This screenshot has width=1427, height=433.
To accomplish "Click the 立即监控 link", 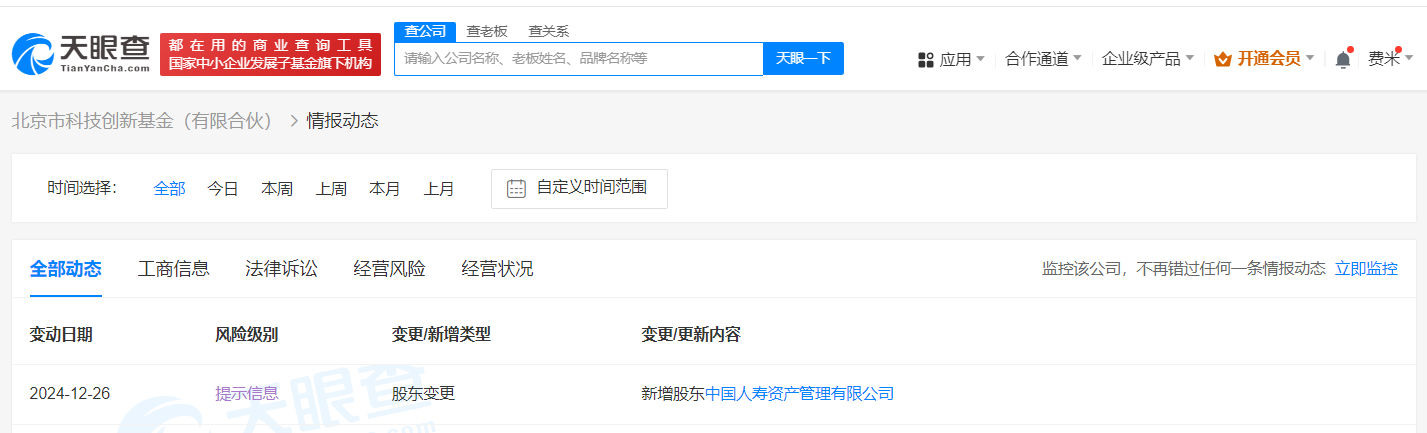I will point(1366,268).
